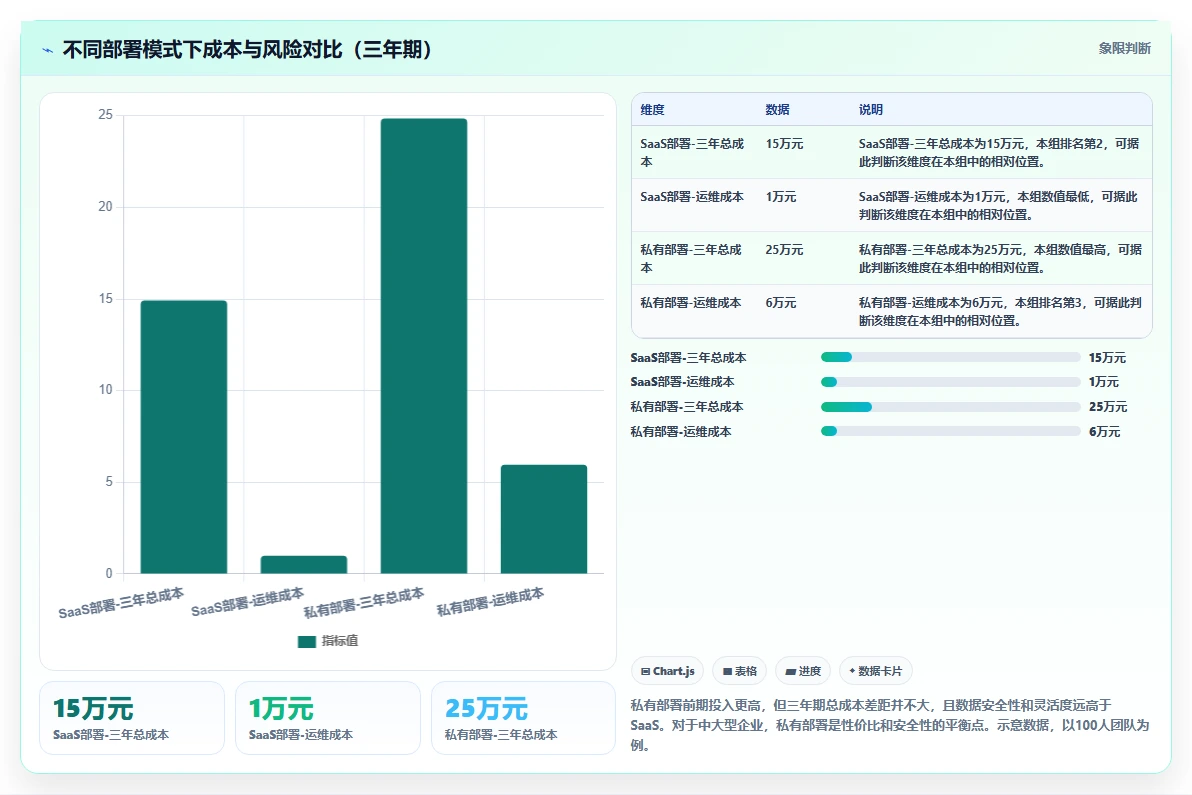Viewport: 1192px width, 795px height.
Task: Click the y-axis value 5
Action: click(109, 482)
